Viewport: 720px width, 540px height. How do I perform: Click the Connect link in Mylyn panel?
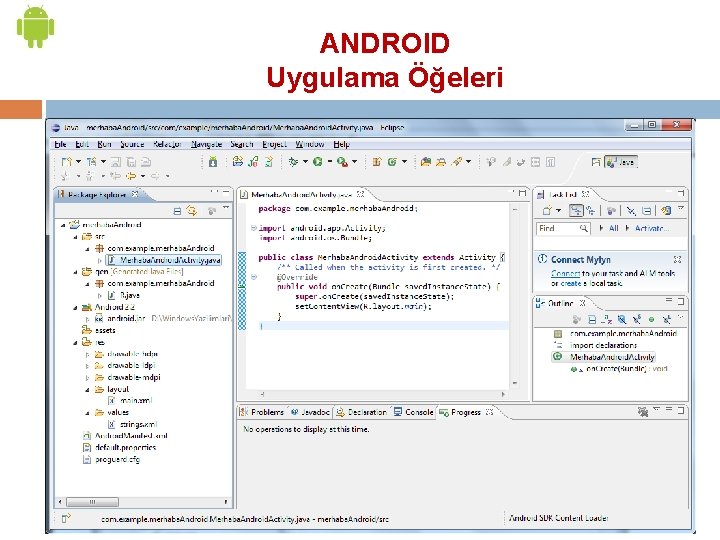[565, 273]
